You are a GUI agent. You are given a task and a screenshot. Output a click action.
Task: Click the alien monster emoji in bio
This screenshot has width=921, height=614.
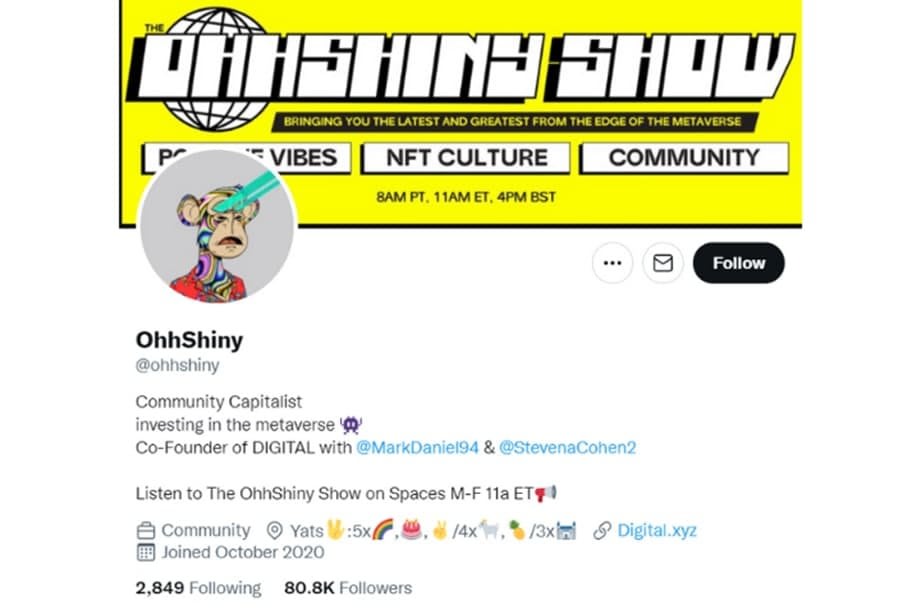(x=351, y=424)
